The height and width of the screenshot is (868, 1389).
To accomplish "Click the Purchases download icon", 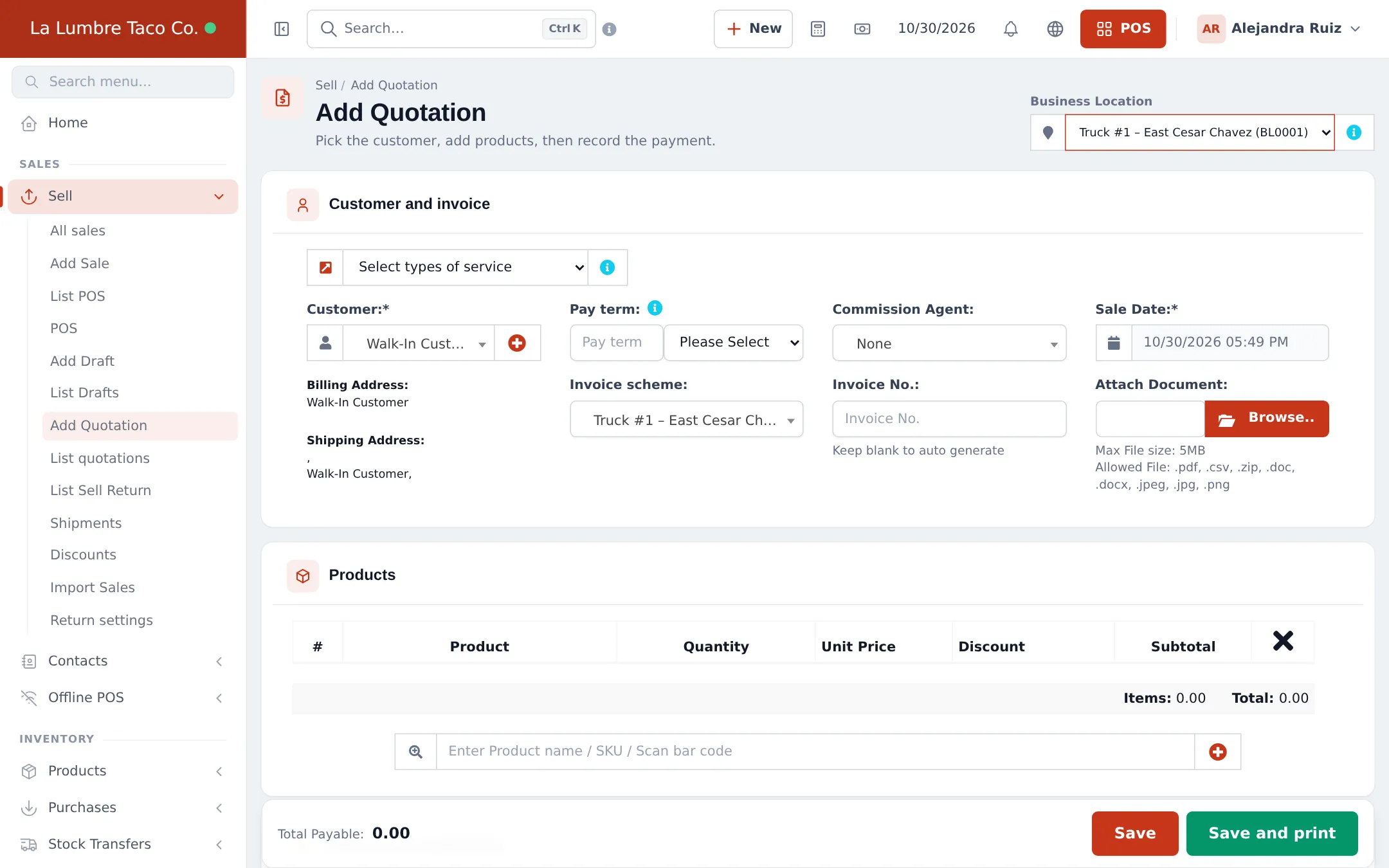I will click(29, 808).
